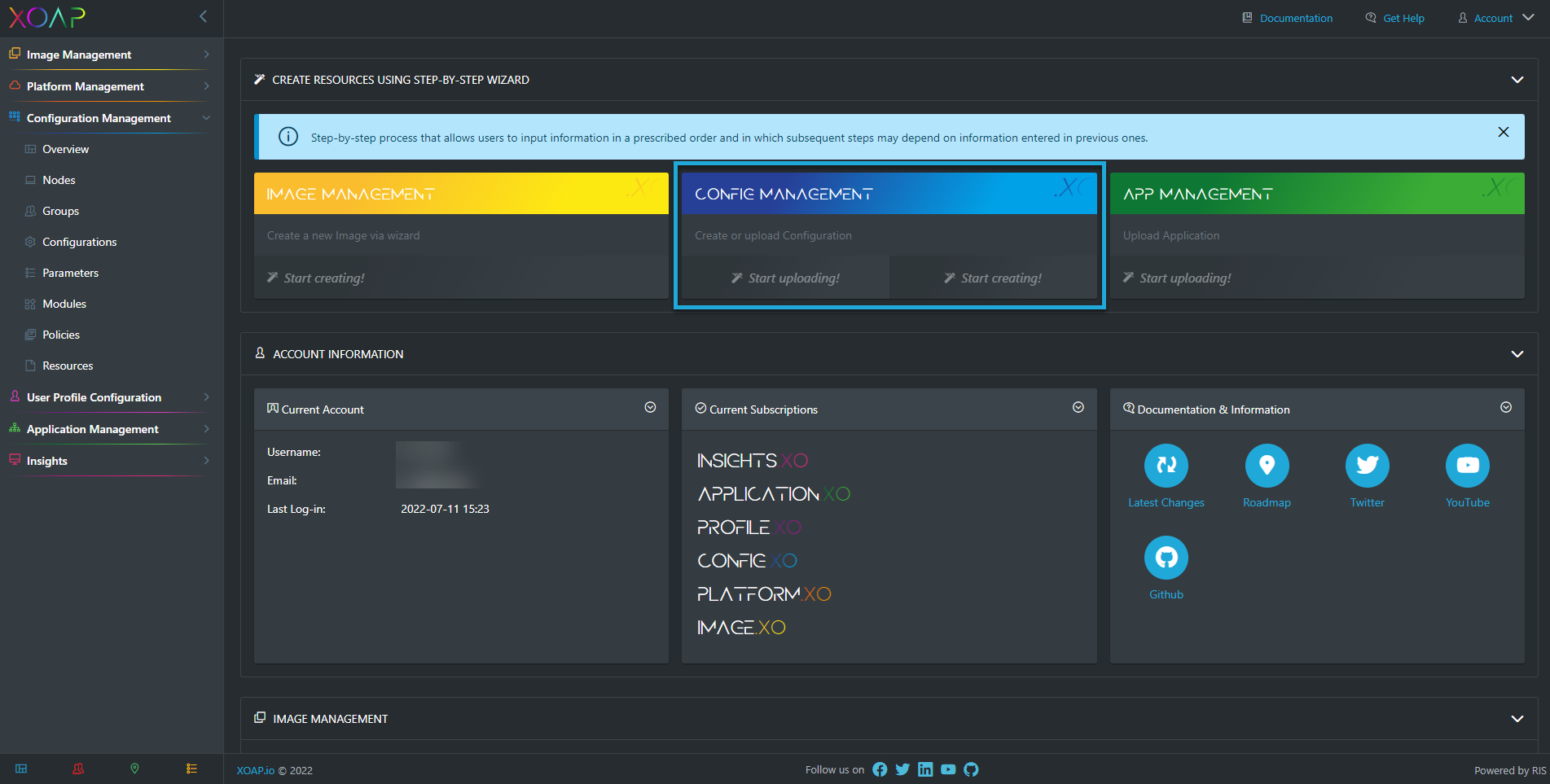Click the red bell icon in sidebar bottom bar
This screenshot has width=1550, height=784.
click(78, 769)
